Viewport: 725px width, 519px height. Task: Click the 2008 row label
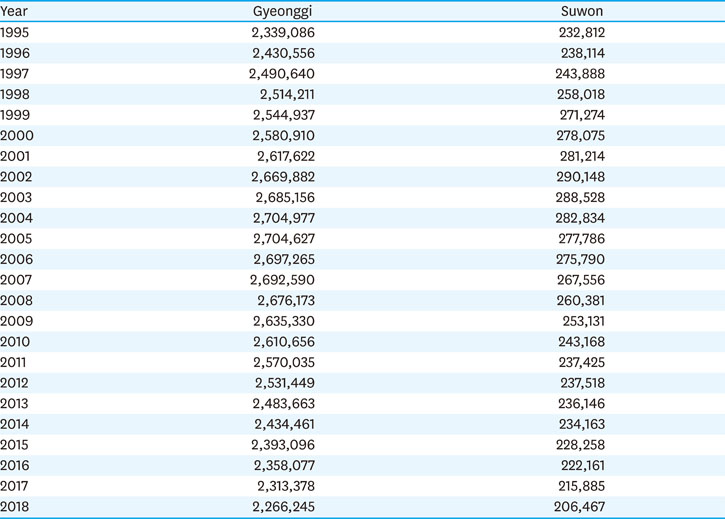16,301
